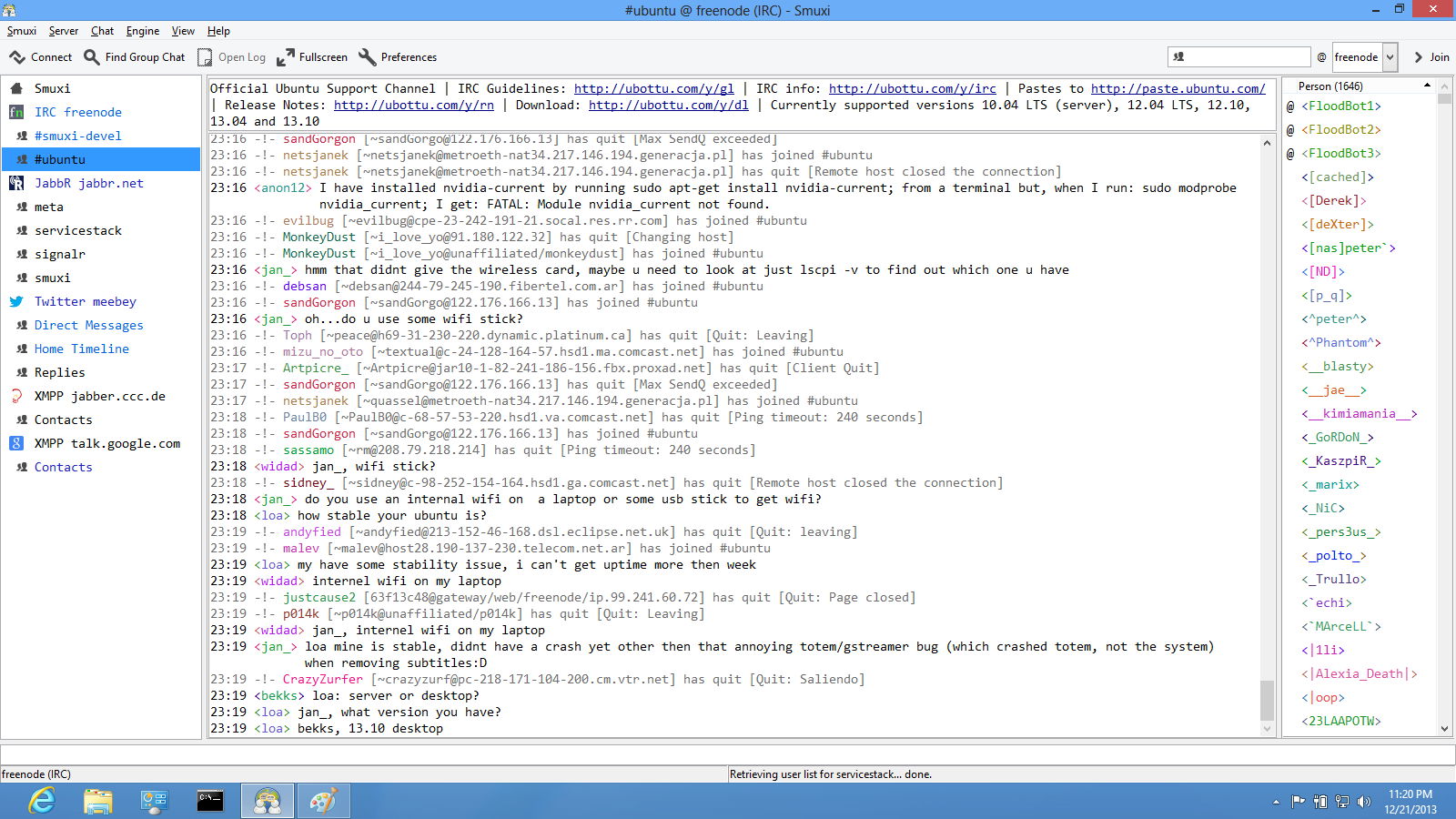This screenshot has height=819, width=1456.
Task: Click the XMPP jabber.ccc.de icon
Action: [16, 396]
